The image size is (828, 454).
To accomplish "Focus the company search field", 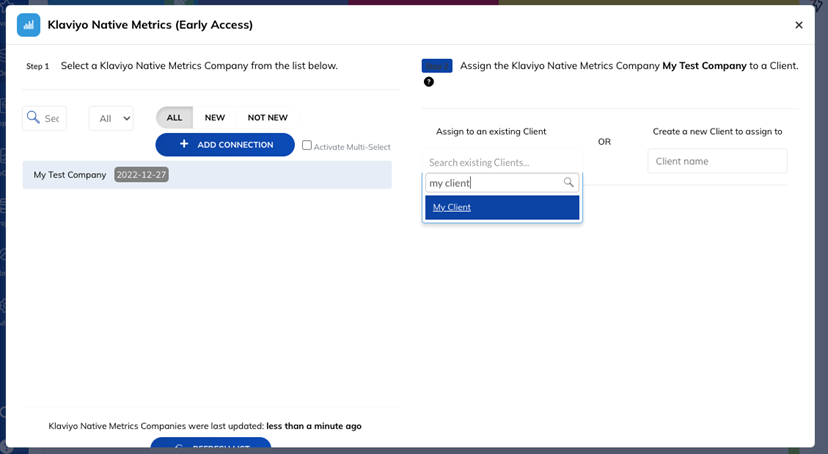I will pos(44,118).
